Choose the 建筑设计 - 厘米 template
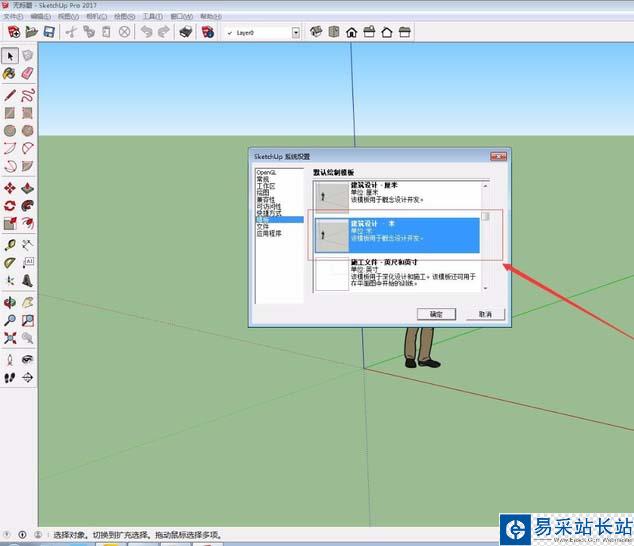This screenshot has width=634, height=546. point(397,197)
